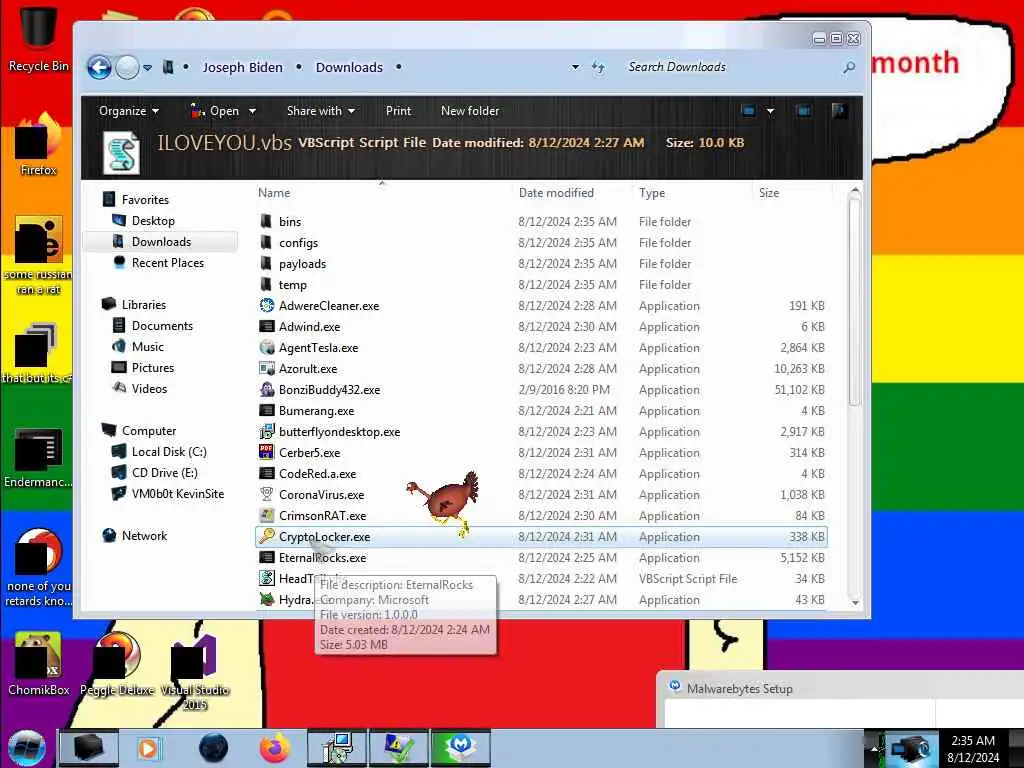Viewport: 1024px width, 768px height.
Task: Open the recent locations dropdown arrow
Action: coord(148,67)
